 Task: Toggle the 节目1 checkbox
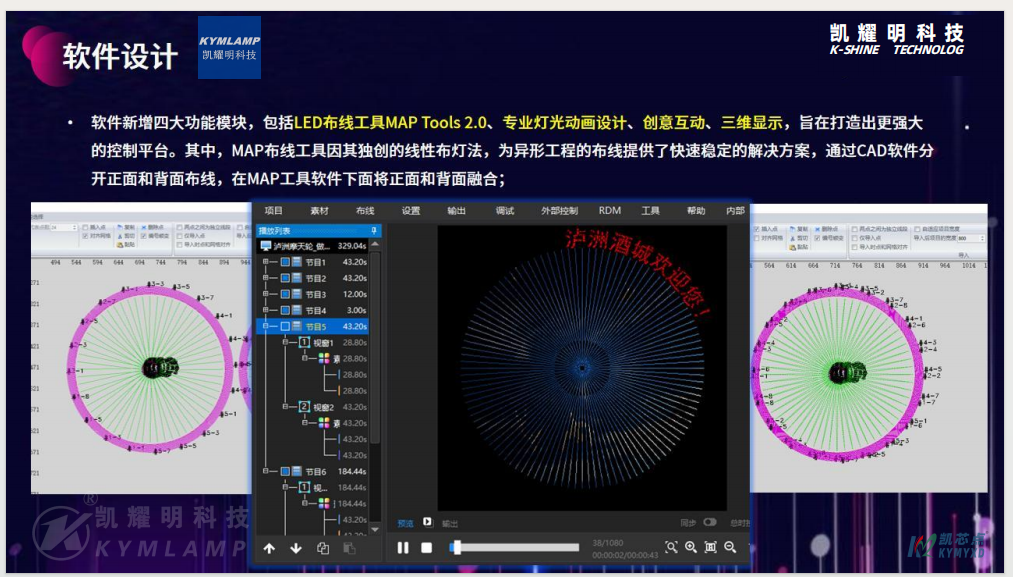(285, 262)
